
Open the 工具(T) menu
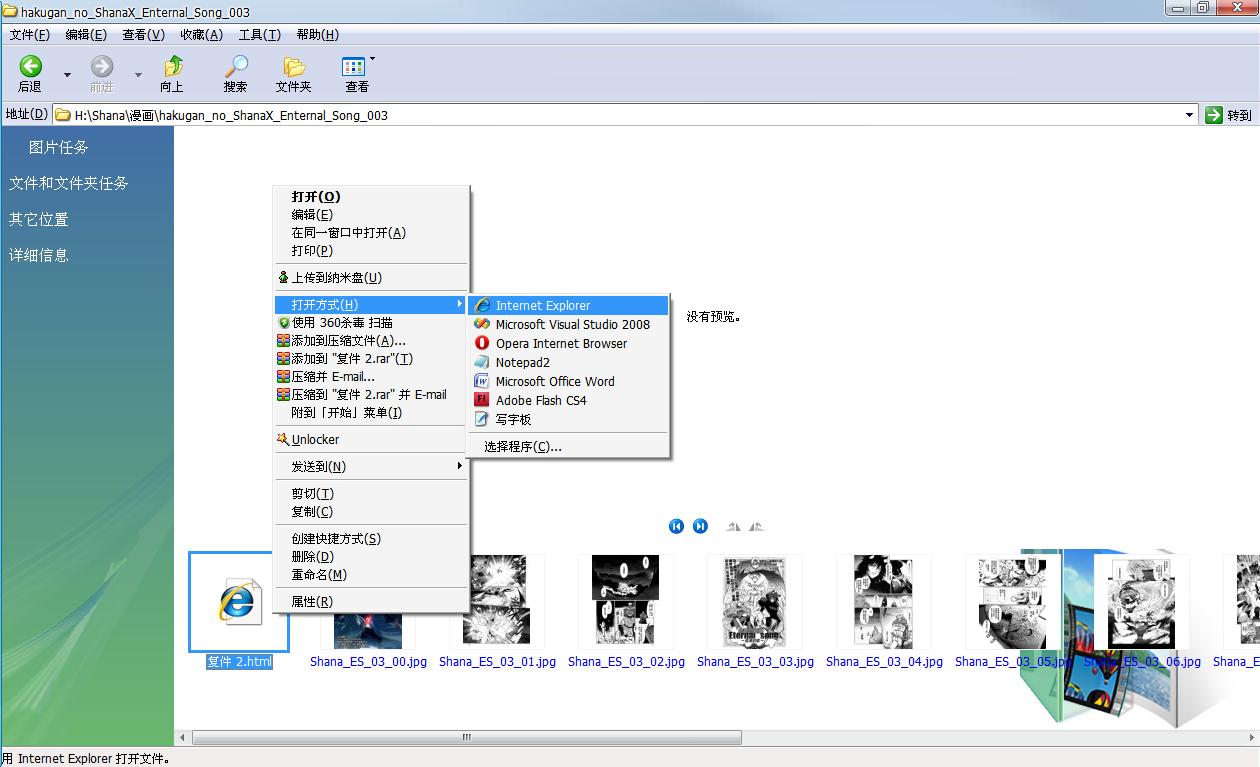(259, 35)
